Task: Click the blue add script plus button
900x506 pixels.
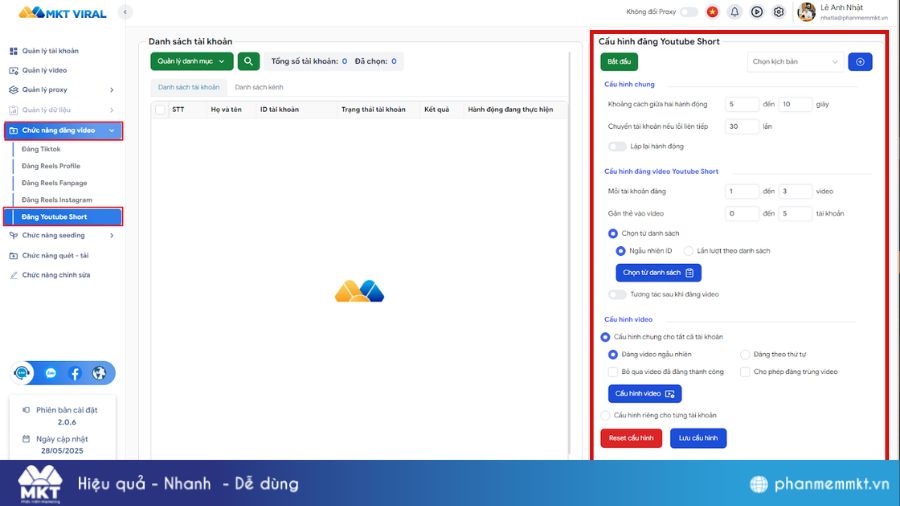Action: [860, 62]
